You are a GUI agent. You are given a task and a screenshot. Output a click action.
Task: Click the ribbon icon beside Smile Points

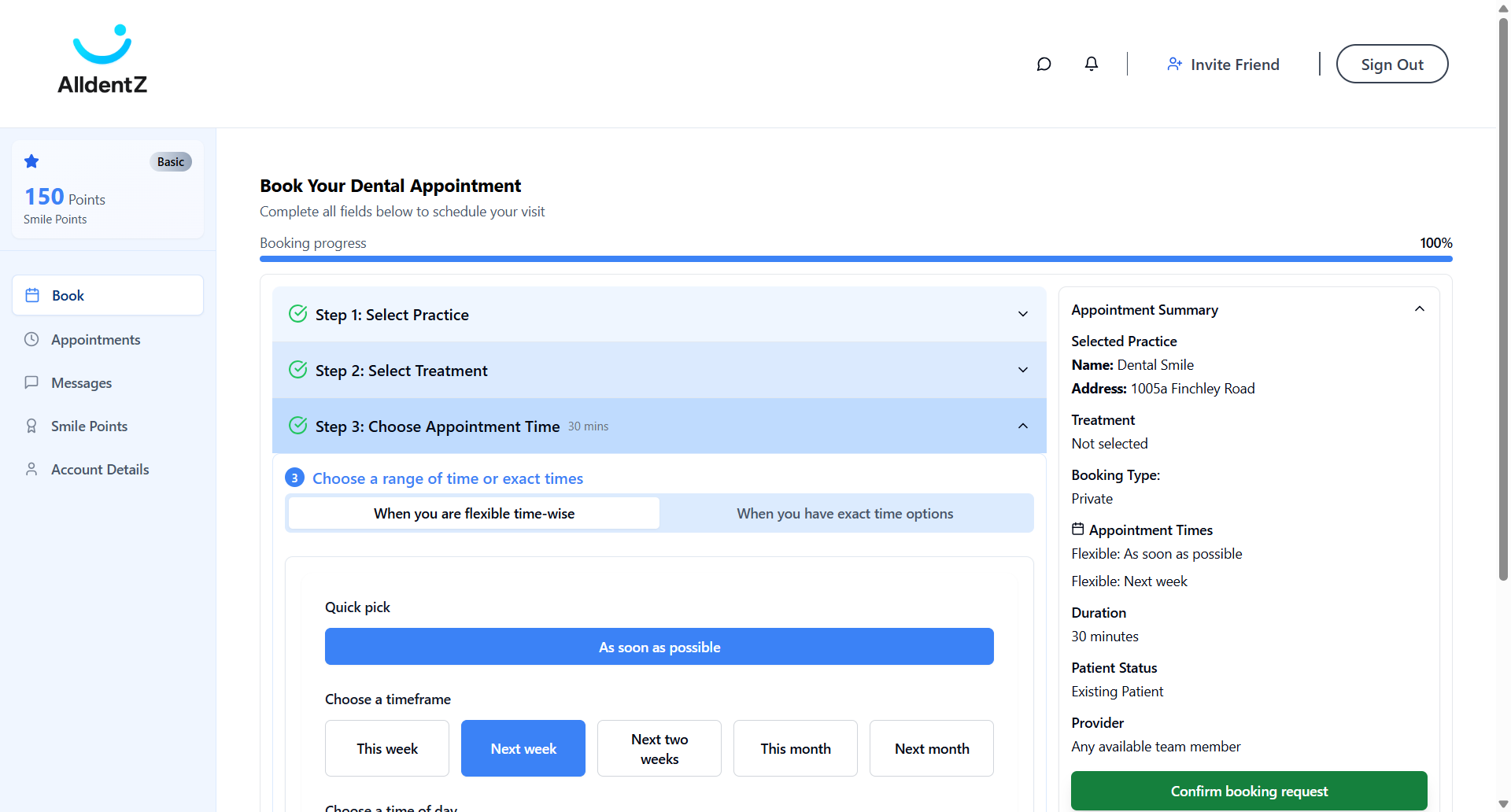click(x=31, y=426)
